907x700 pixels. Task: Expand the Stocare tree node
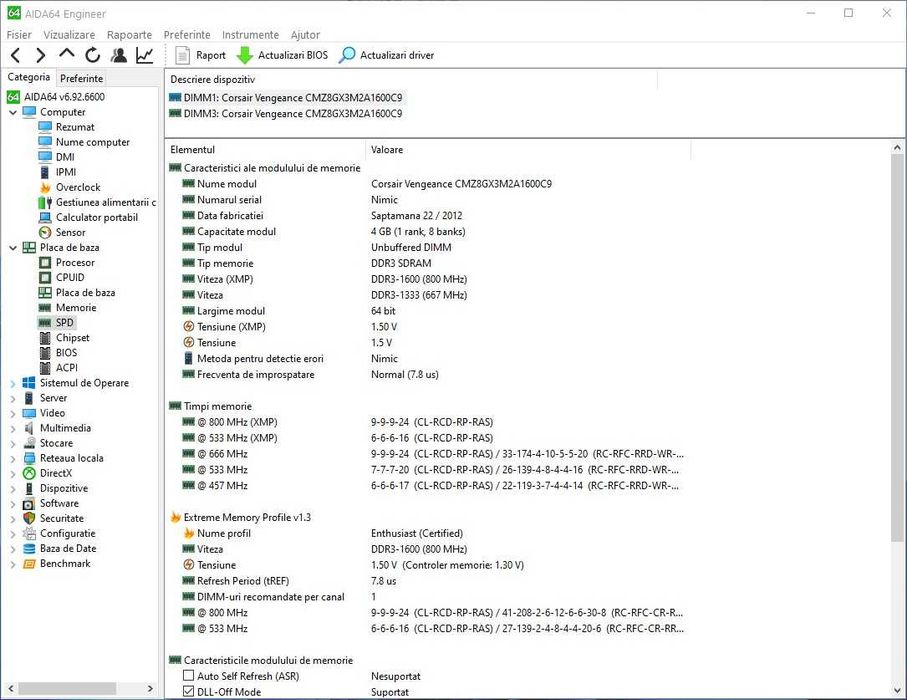tap(13, 443)
